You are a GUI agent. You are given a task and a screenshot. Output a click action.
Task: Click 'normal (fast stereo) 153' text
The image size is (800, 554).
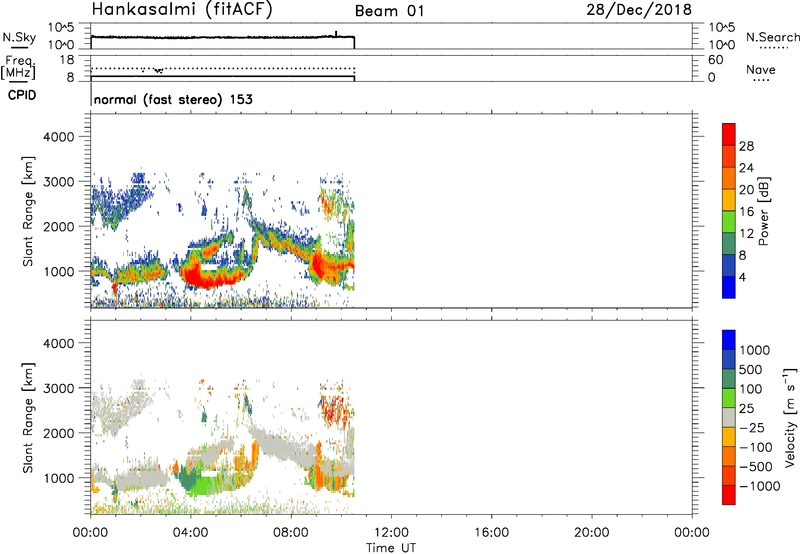tap(173, 99)
